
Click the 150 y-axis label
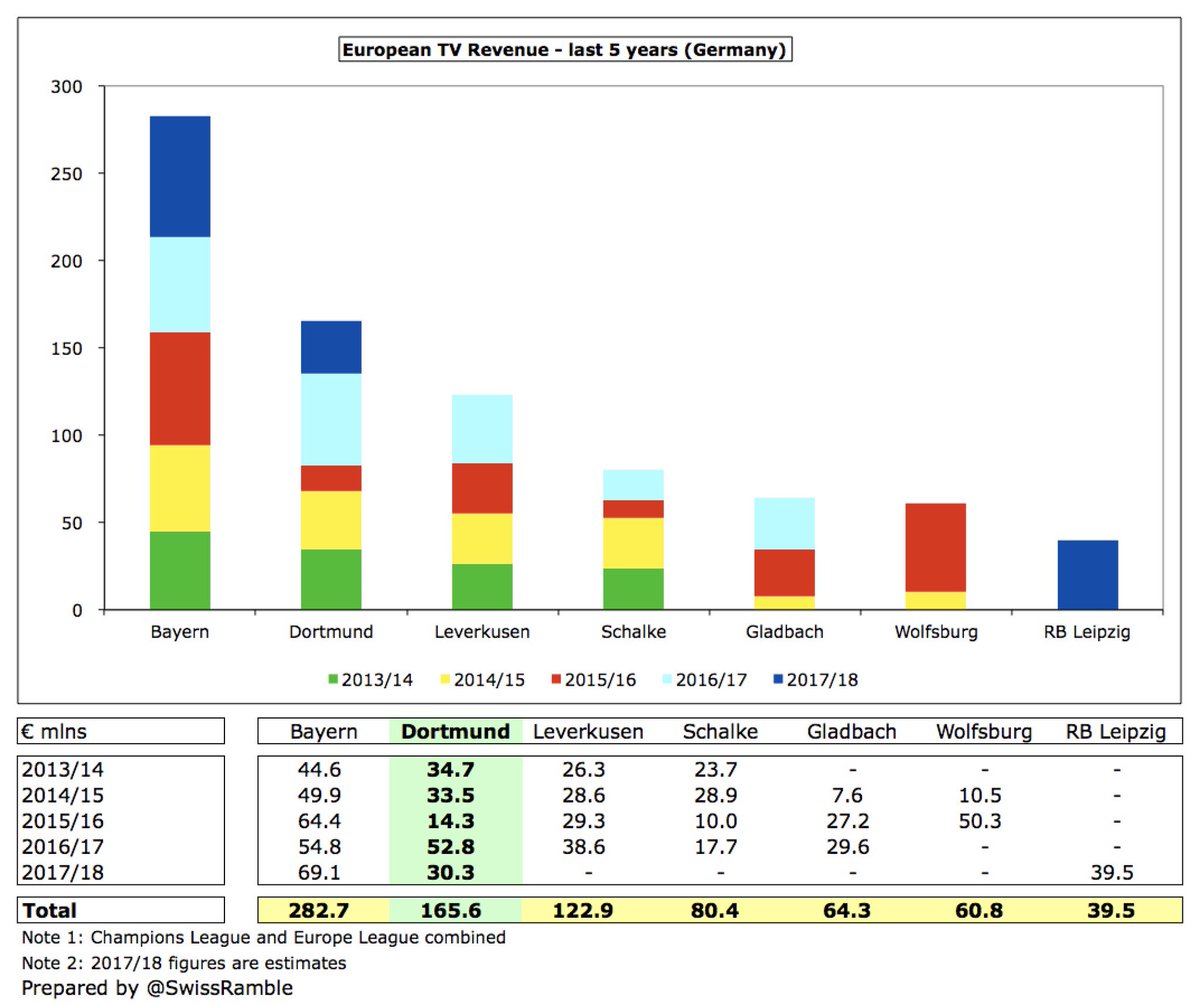[x=67, y=348]
